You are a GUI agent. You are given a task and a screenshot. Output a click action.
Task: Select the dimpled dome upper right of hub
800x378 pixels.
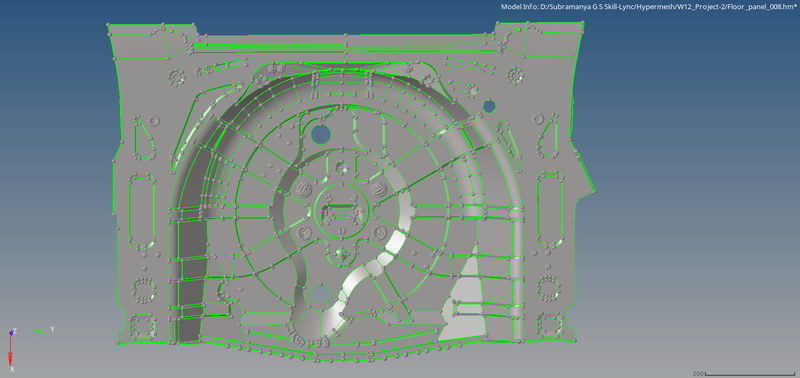(378, 189)
